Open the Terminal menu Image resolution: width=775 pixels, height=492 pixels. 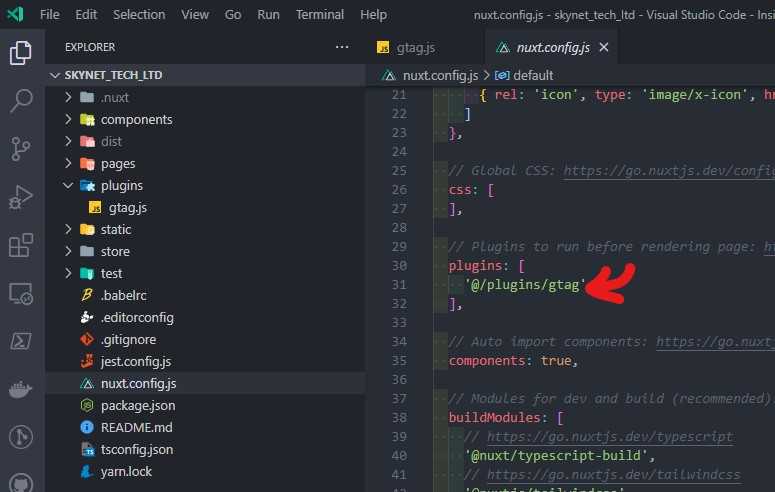point(320,15)
